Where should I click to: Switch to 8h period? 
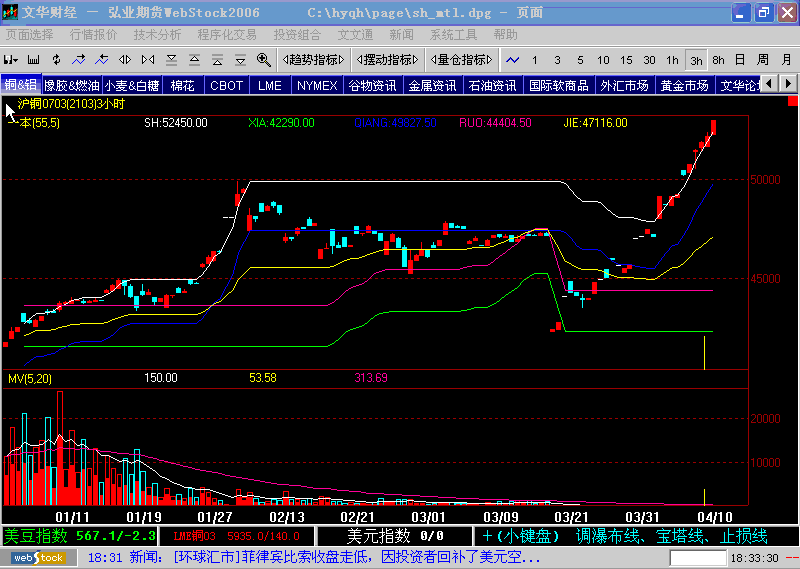click(718, 60)
